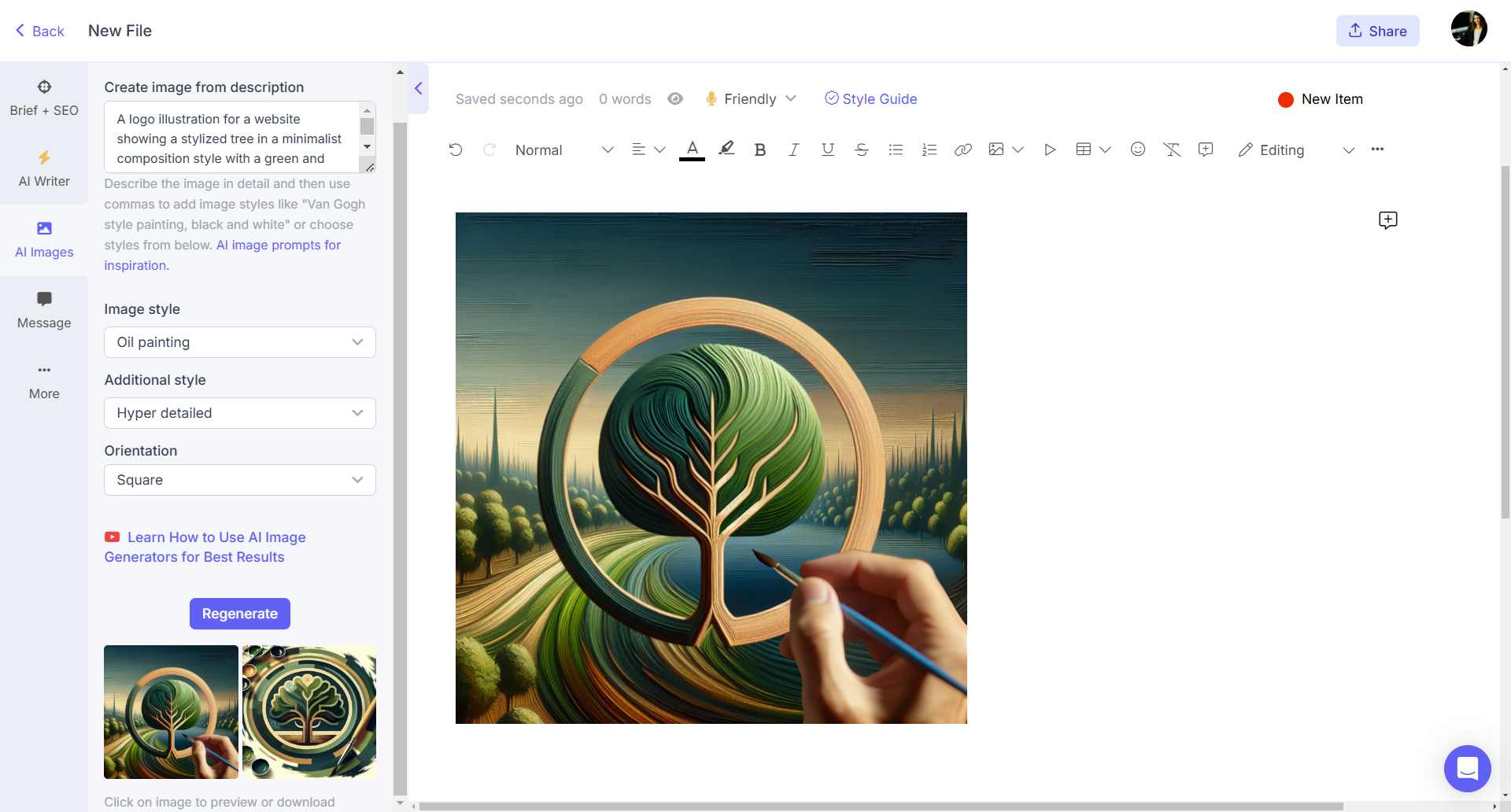Select the inserted tree painting image

point(711,468)
